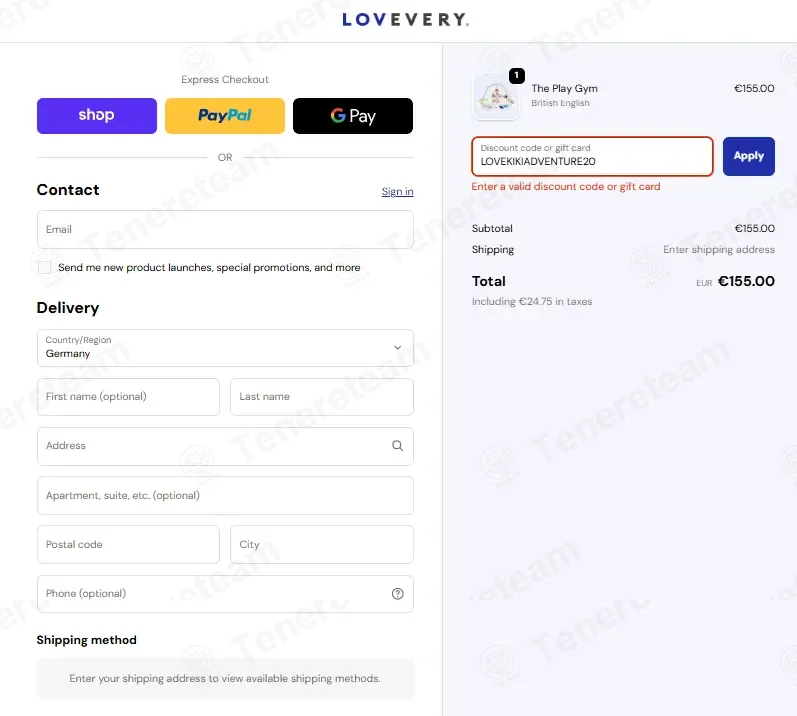
Task: Click 'Enter shipping address' shipping text
Action: (719, 250)
